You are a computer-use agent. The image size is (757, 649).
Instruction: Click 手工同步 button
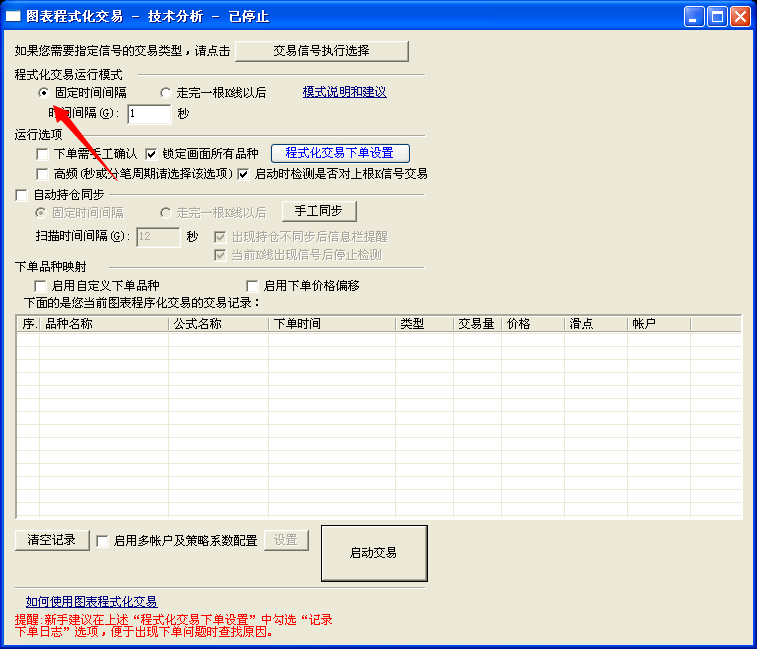point(319,211)
